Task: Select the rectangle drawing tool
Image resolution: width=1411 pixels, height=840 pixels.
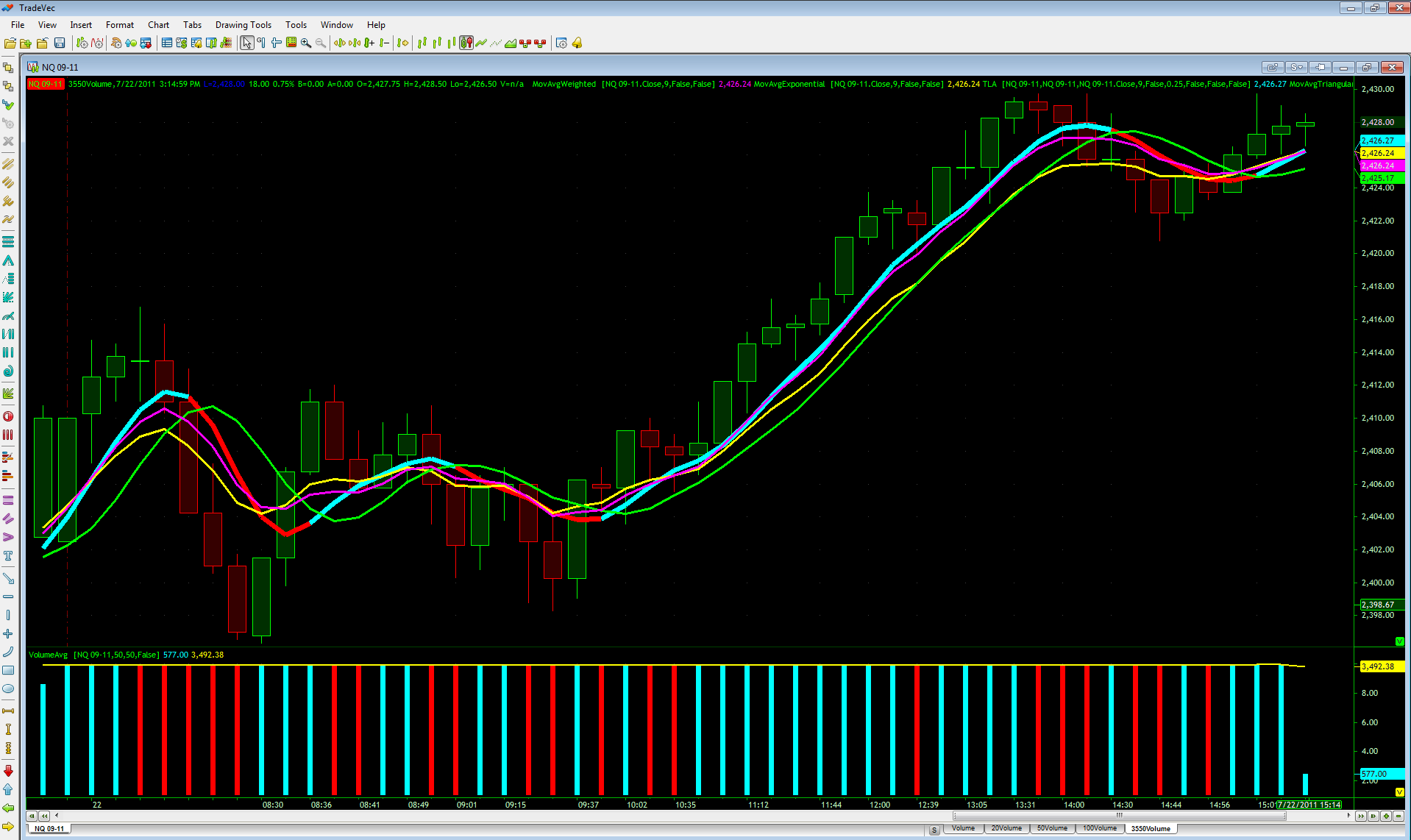Action: tap(8, 670)
